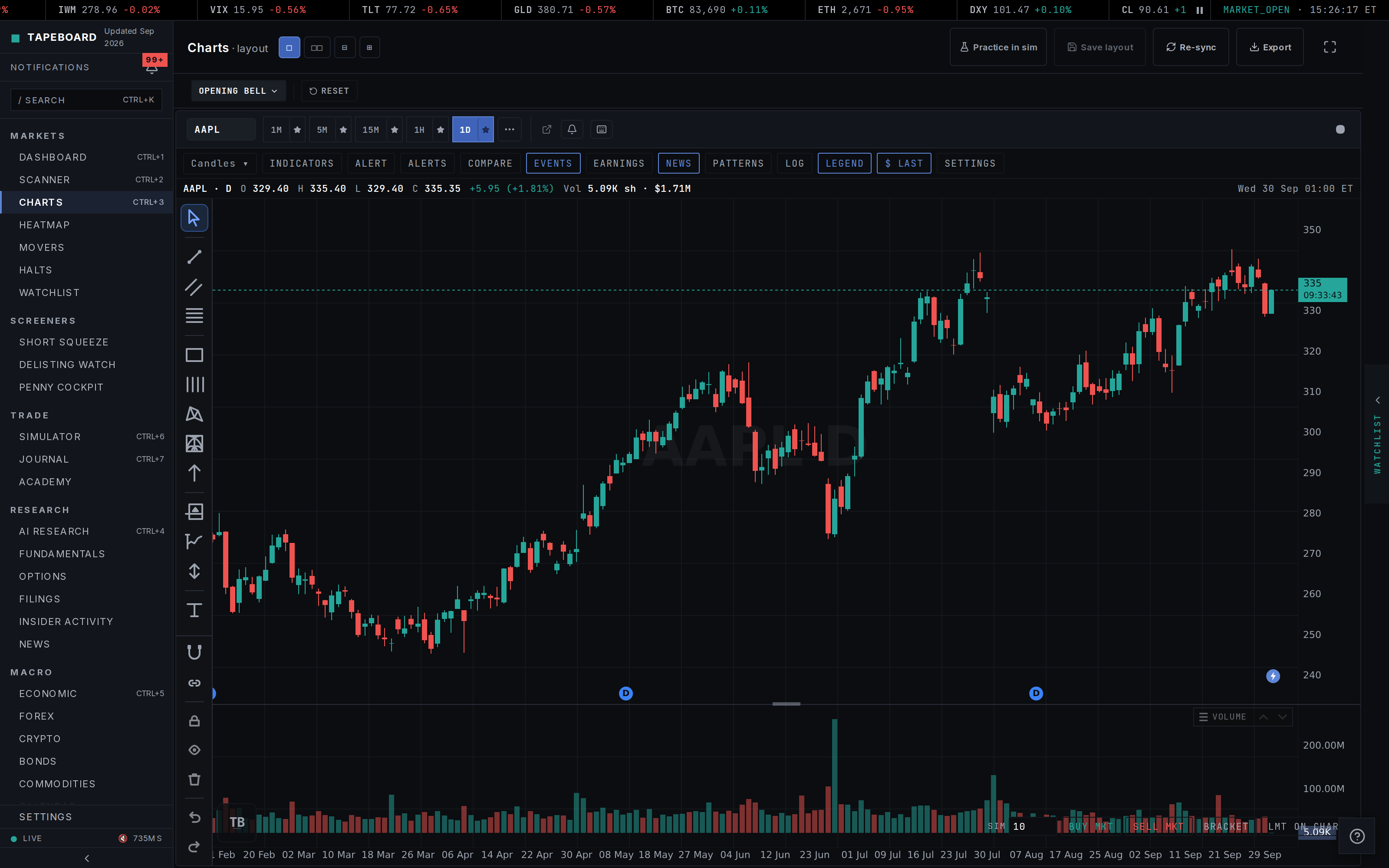
Task: Redo the drawing action
Action: (x=194, y=847)
